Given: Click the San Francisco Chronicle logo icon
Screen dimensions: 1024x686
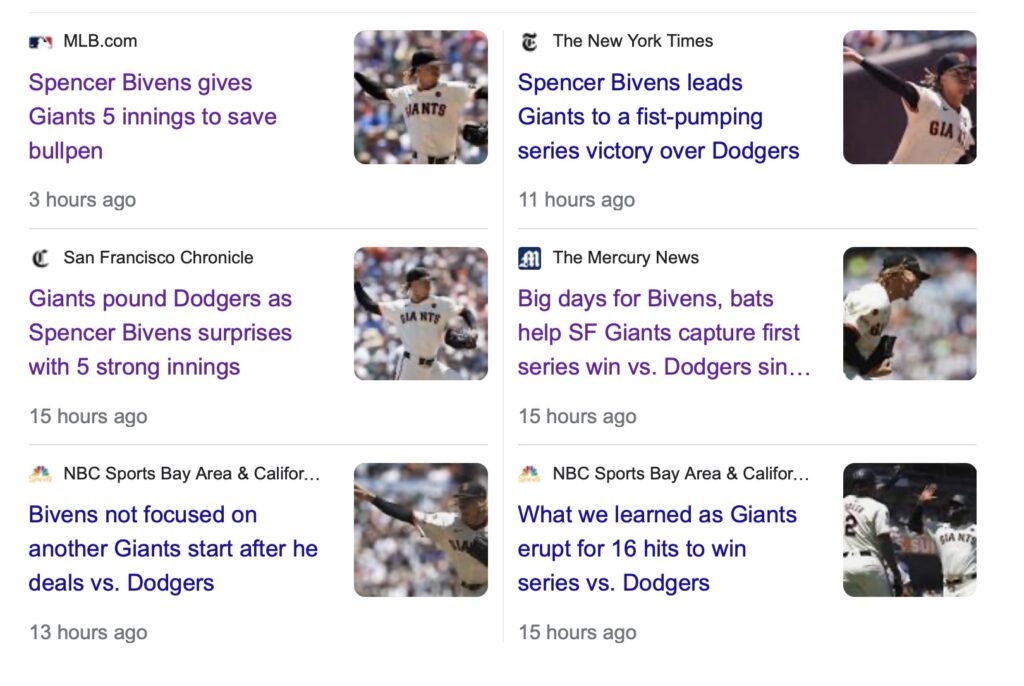Looking at the screenshot, I should 40,258.
